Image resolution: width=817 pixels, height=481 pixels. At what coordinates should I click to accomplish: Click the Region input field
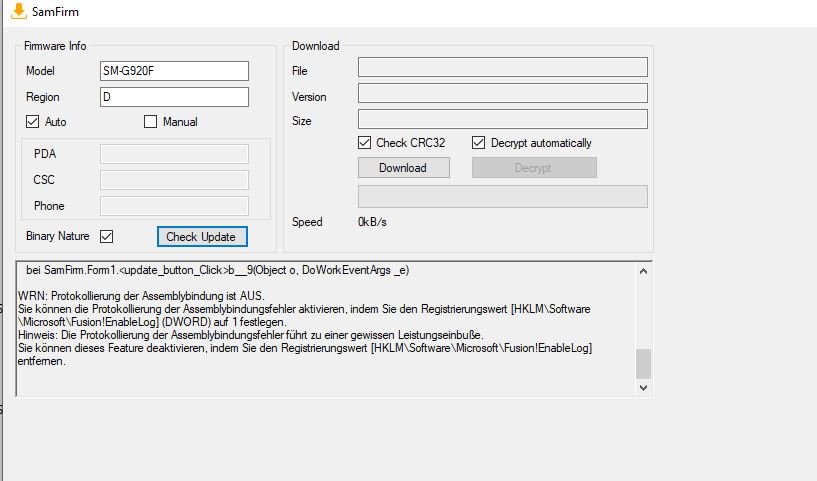click(174, 97)
